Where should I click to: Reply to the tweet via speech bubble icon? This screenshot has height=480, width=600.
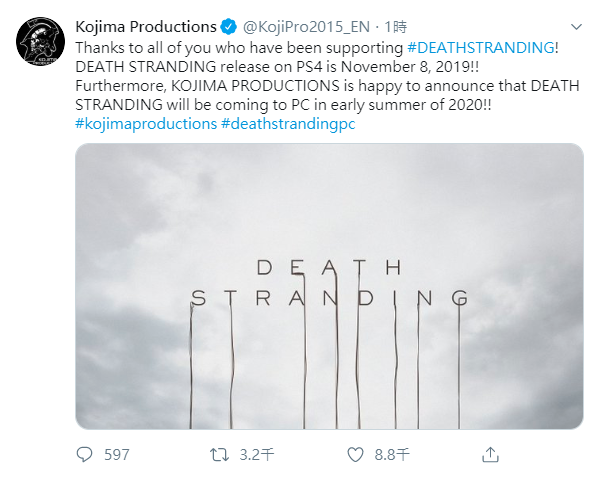point(85,454)
